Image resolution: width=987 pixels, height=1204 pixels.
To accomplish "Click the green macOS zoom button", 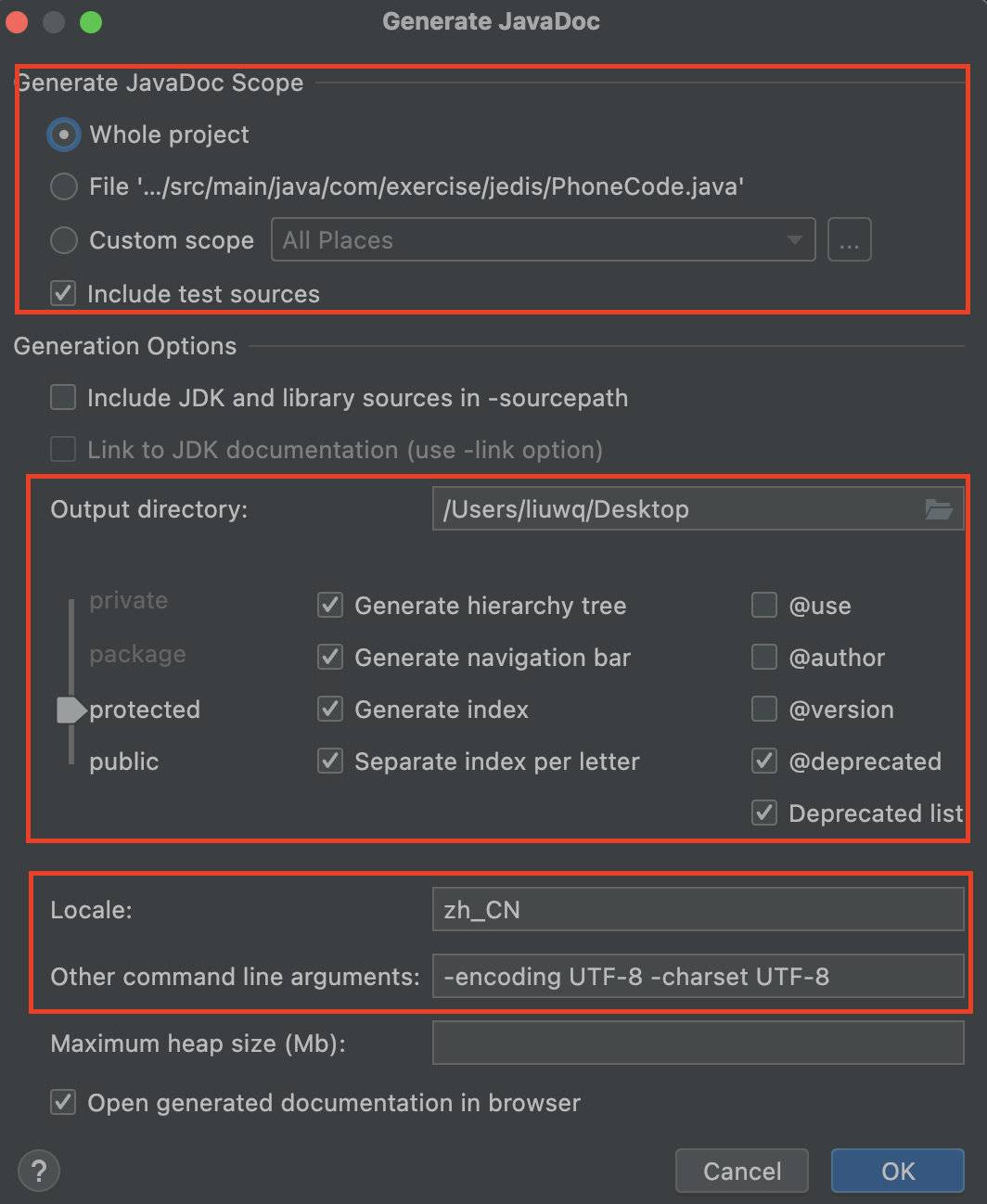I will tap(91, 21).
